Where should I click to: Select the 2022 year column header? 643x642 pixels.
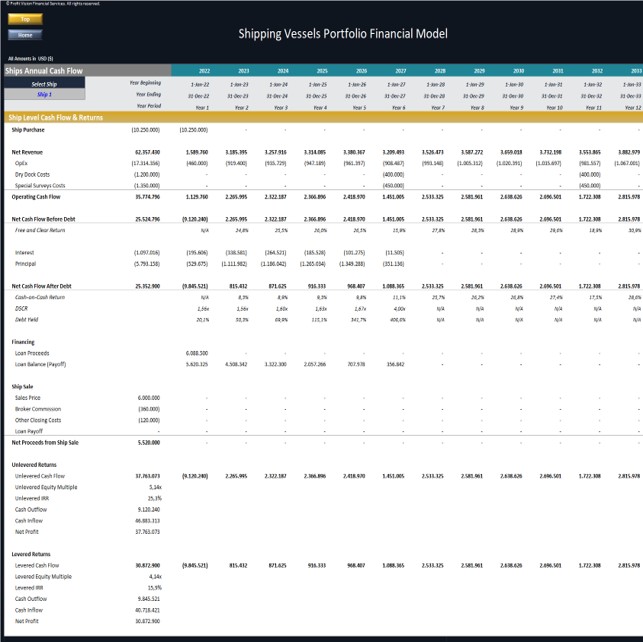click(x=204, y=71)
